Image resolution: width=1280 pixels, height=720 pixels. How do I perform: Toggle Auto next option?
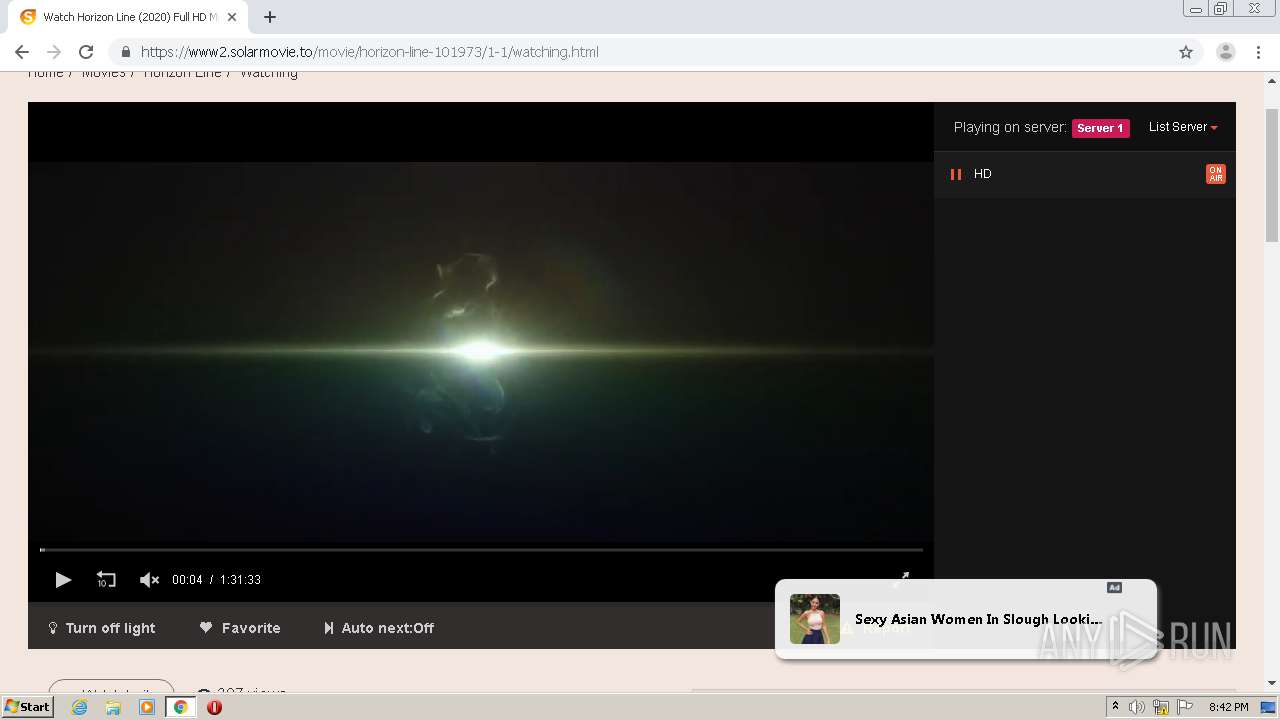click(x=379, y=628)
